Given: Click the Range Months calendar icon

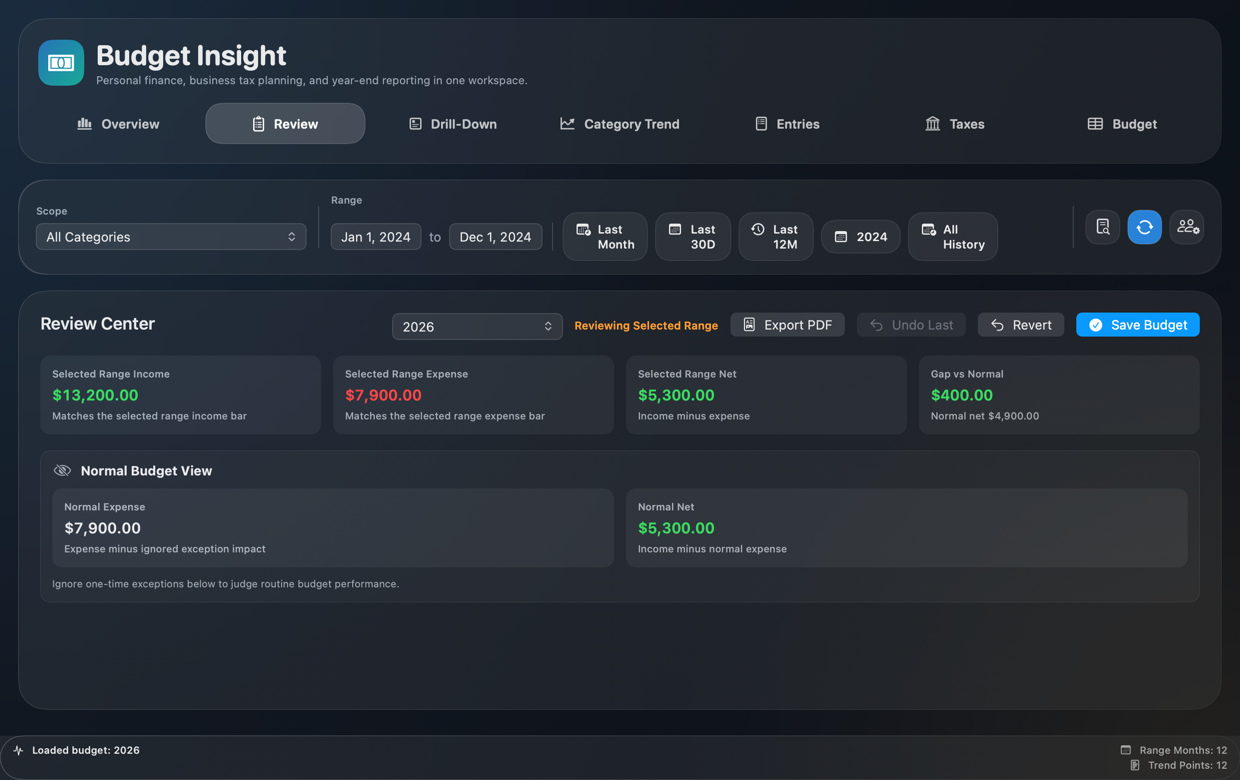Looking at the screenshot, I should 1126,750.
